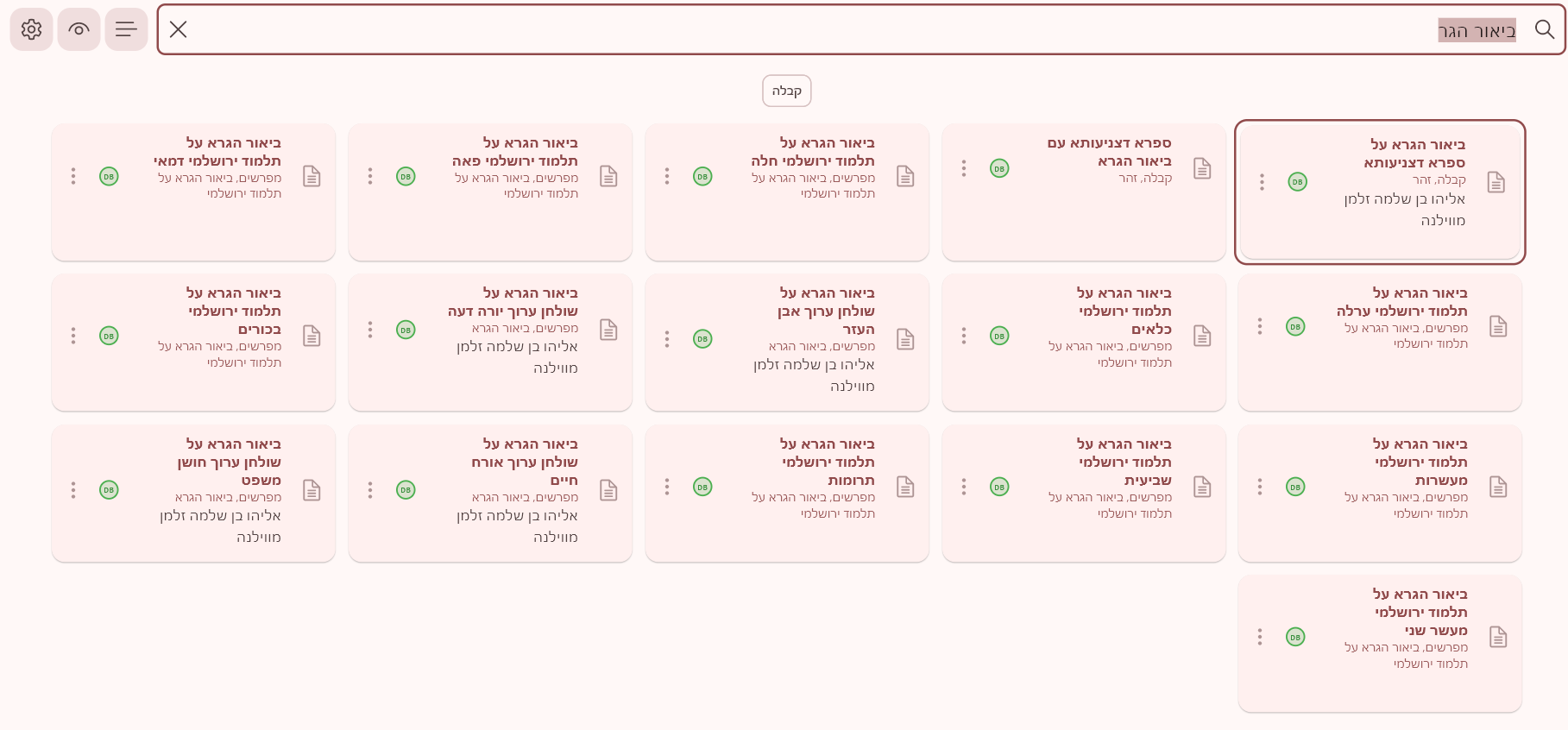Open three-dot menu on ספרא דצניעותא card
This screenshot has height=730, width=1568.
[x=1262, y=182]
